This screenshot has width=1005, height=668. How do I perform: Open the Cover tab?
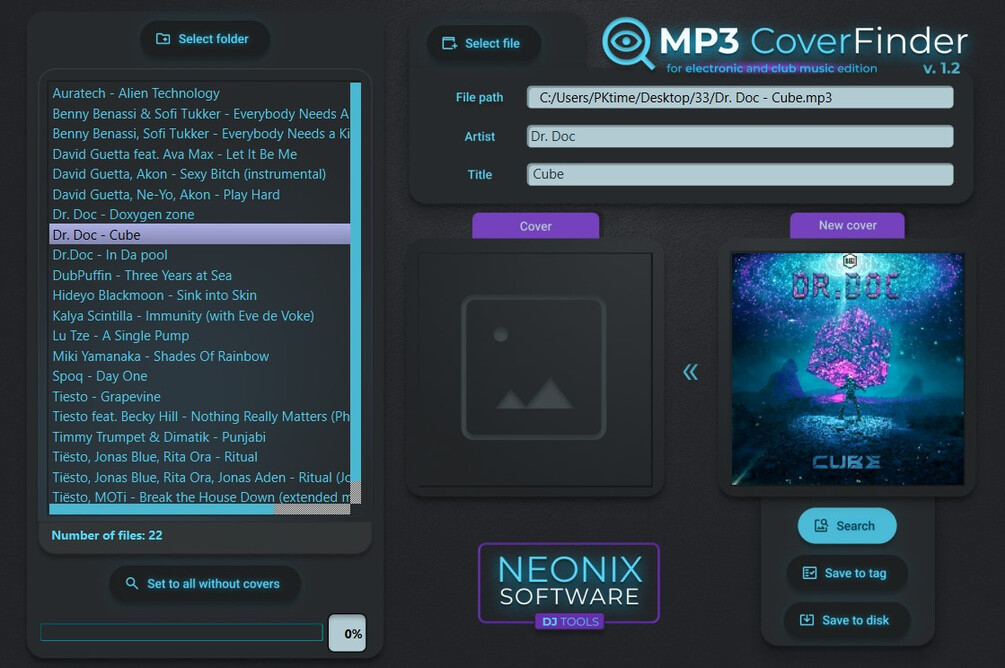coord(535,226)
